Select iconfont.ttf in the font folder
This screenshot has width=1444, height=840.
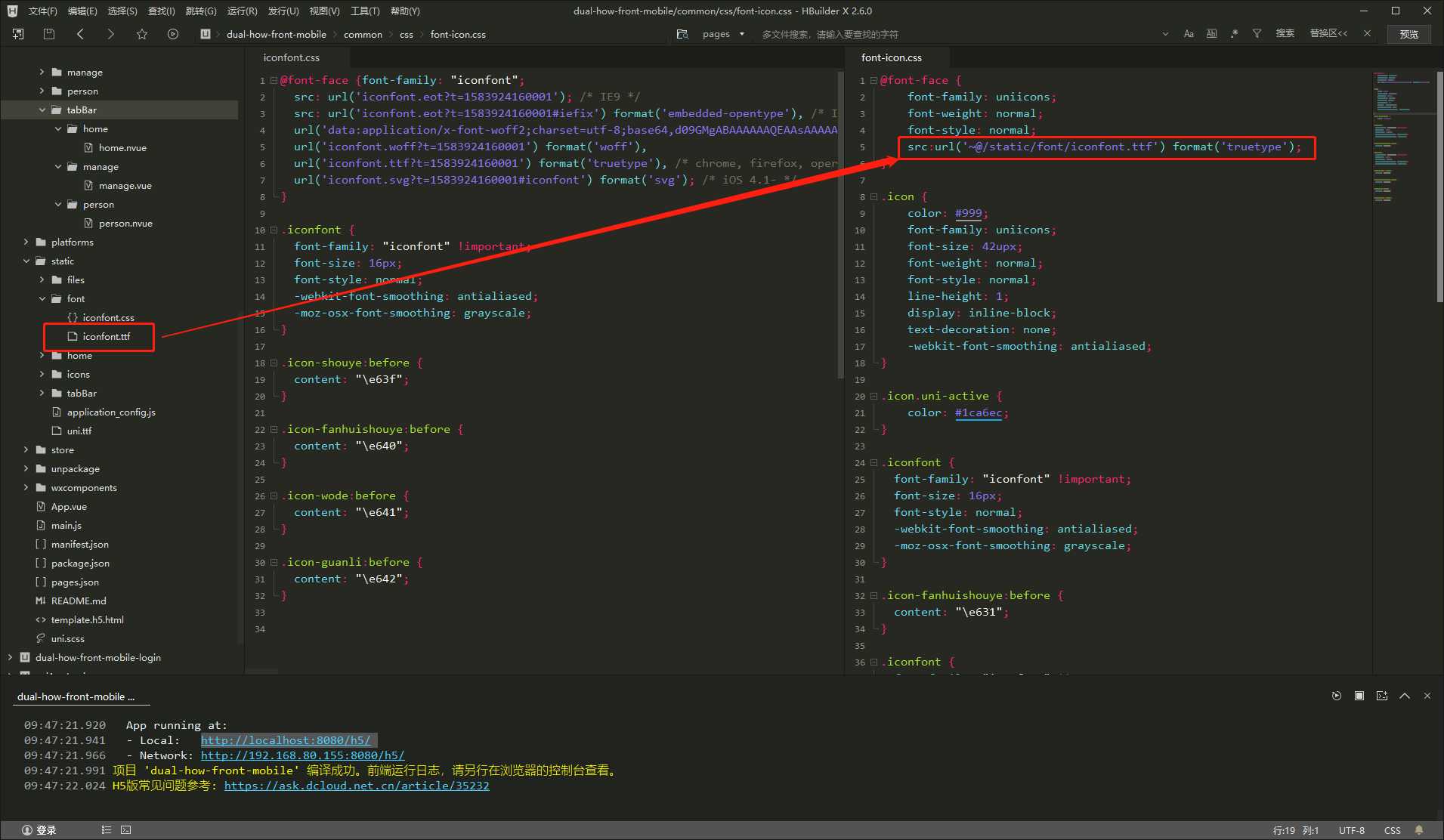[106, 336]
